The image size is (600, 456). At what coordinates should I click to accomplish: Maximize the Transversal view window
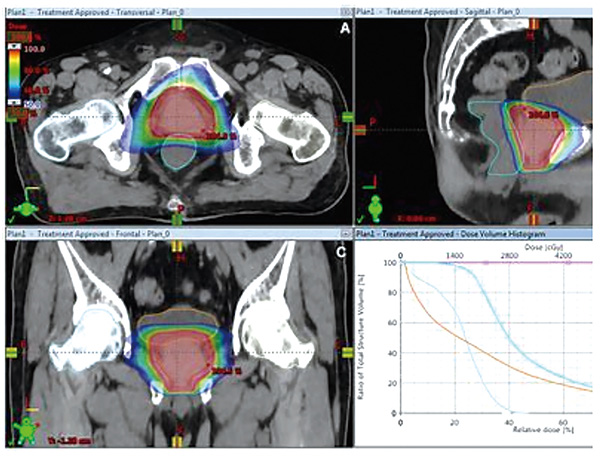click(x=346, y=12)
